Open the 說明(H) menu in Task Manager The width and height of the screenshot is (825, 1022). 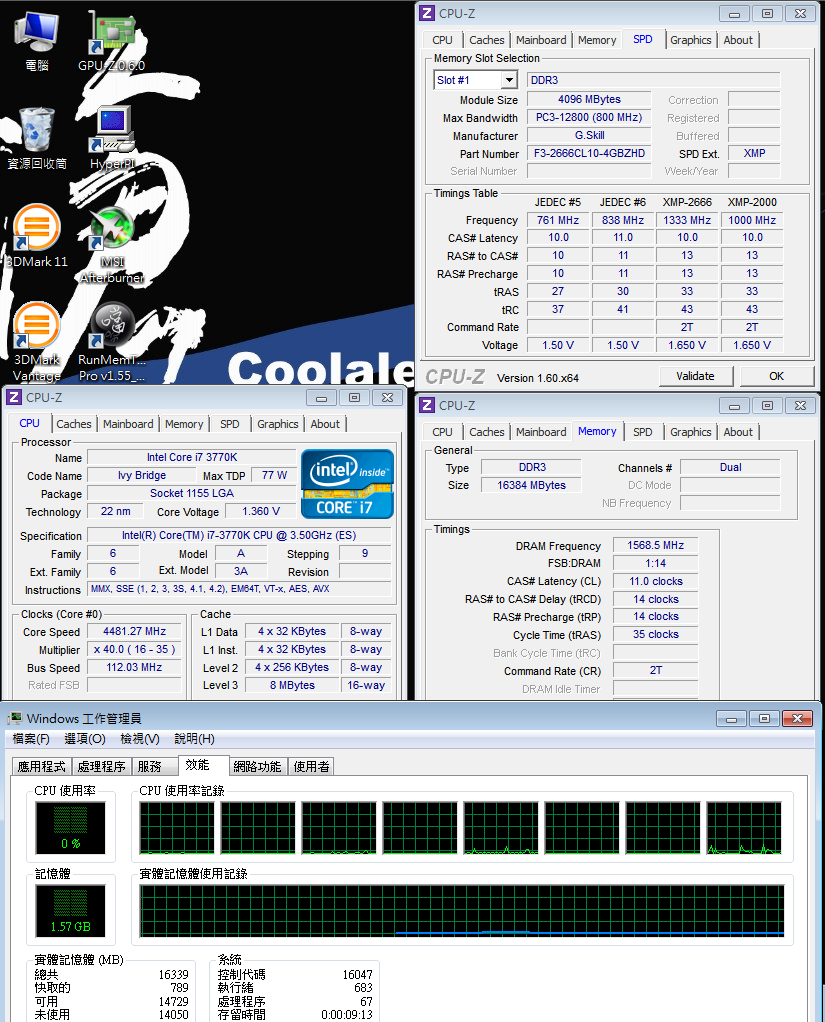point(194,738)
